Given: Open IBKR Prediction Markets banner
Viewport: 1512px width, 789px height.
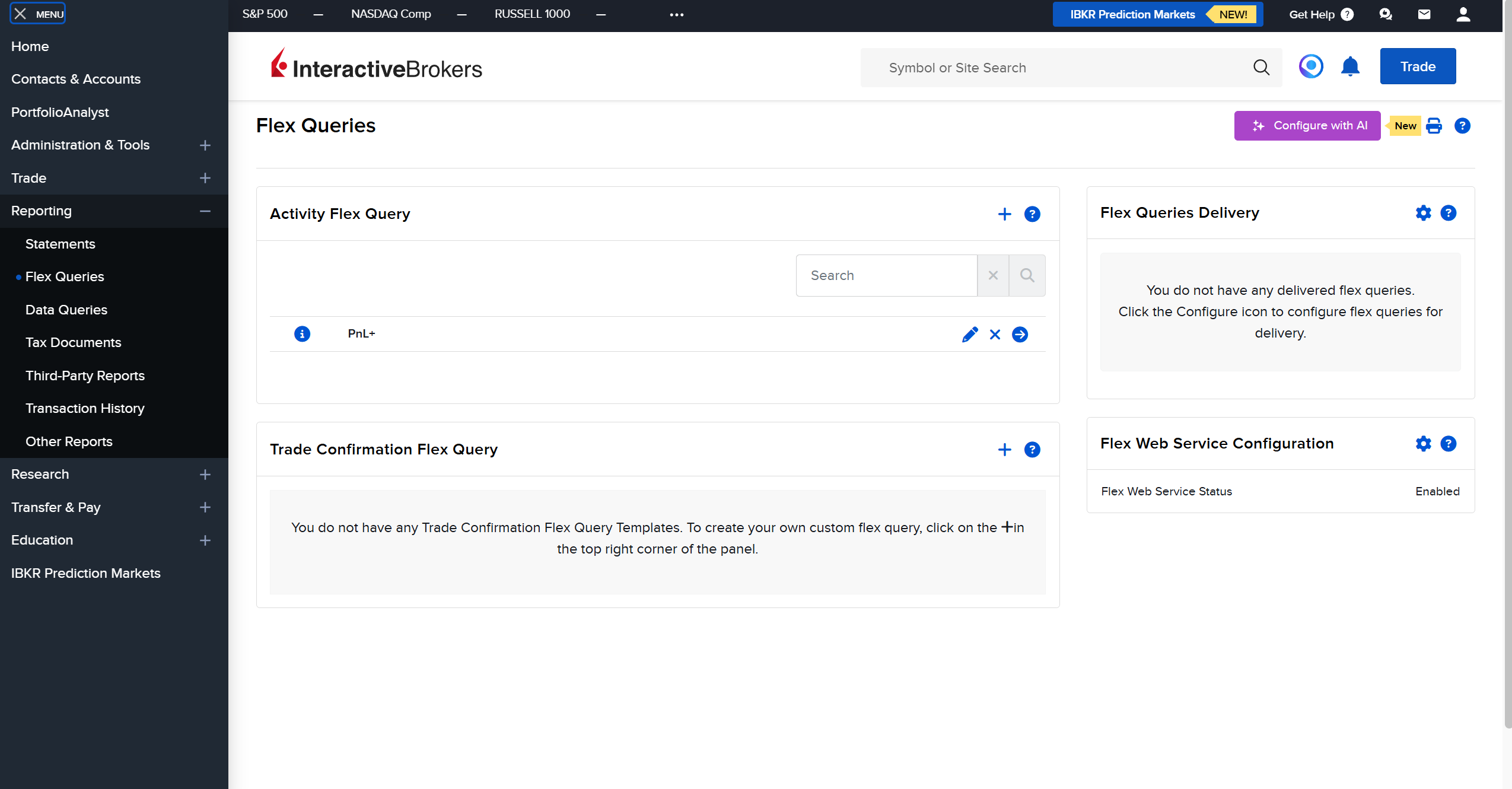Looking at the screenshot, I should (1158, 14).
